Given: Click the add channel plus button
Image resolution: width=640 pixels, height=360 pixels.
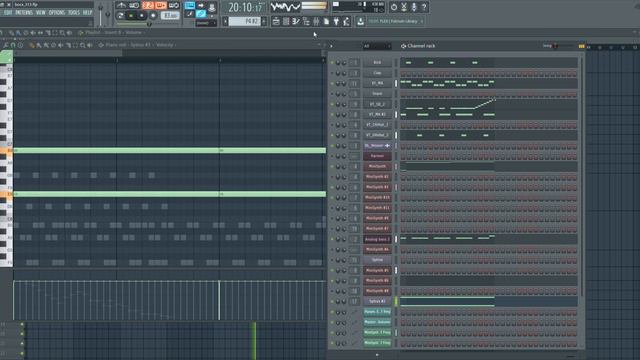Looking at the screenshot, I should tap(377, 355).
